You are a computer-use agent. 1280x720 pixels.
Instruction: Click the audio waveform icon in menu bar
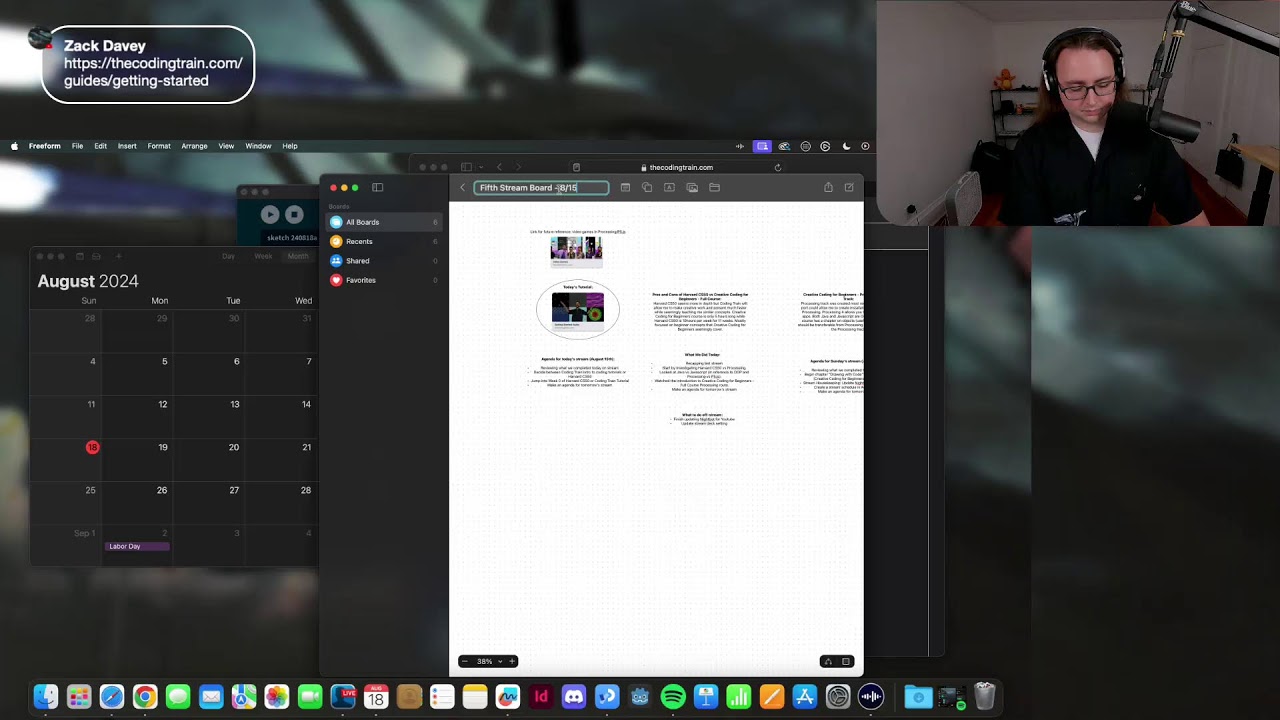point(740,146)
